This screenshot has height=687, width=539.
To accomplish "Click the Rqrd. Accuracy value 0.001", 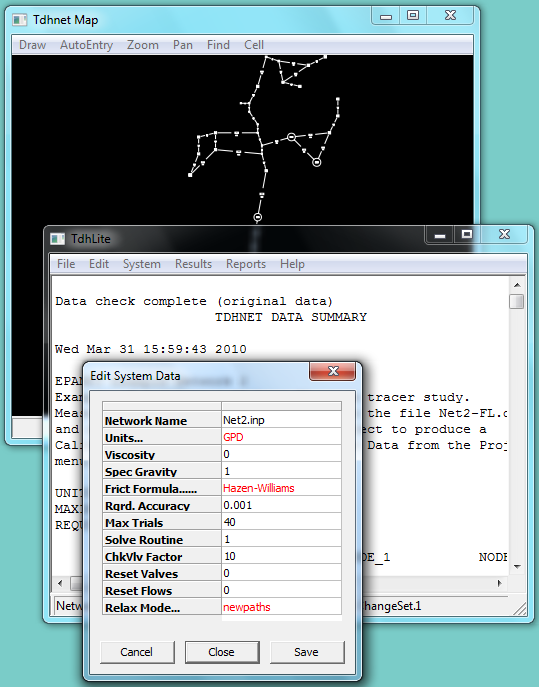I will (x=281, y=505).
